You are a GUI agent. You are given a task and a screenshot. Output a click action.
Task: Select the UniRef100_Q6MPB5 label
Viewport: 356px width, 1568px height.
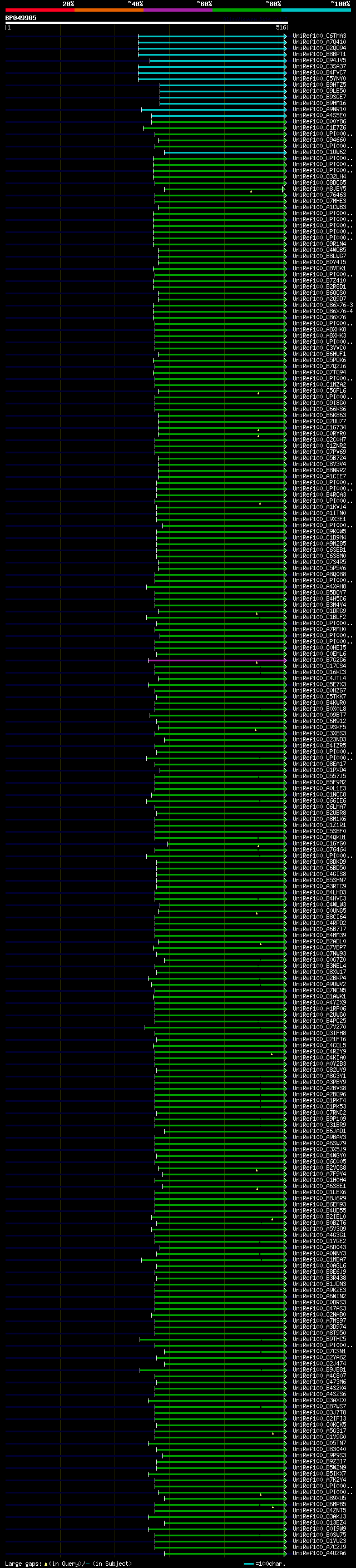pos(319,1504)
